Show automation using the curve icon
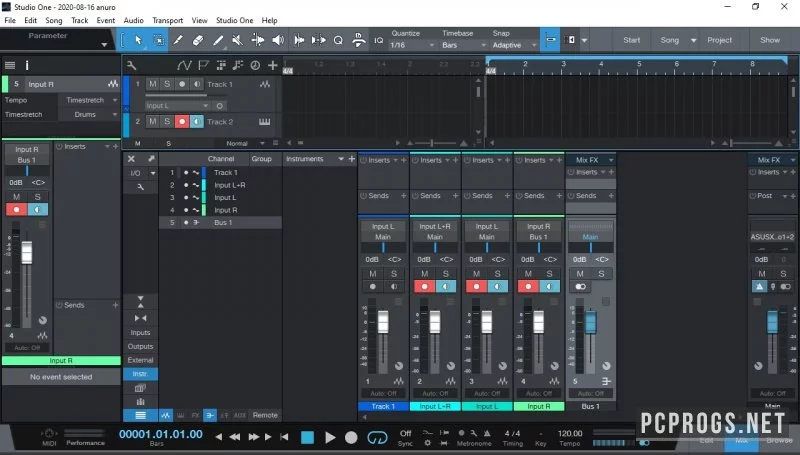800x455 pixels. click(x=184, y=65)
